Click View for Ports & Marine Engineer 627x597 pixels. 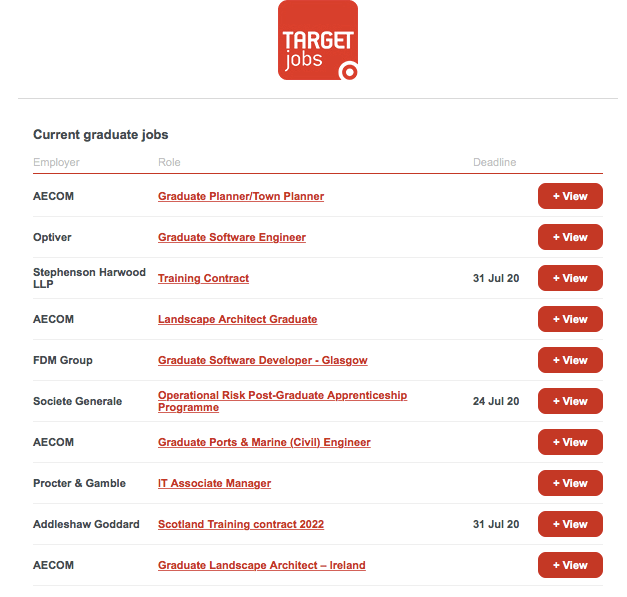(x=570, y=443)
